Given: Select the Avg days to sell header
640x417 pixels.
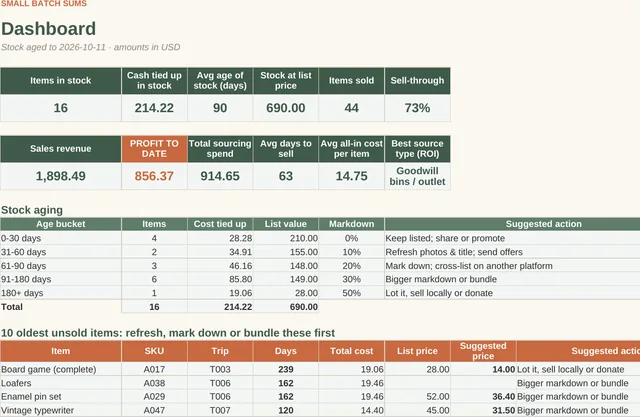Looking at the screenshot, I should [x=286, y=149].
